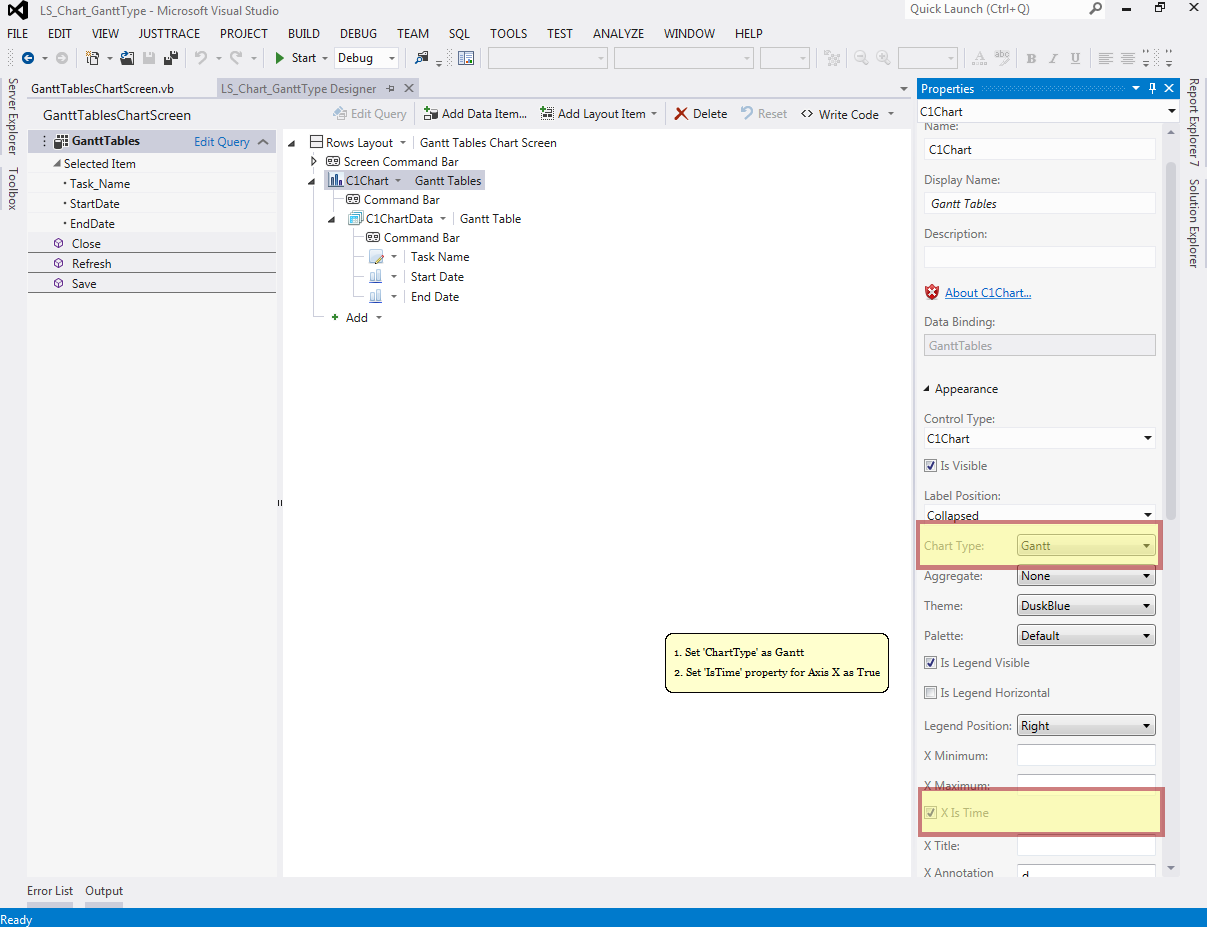Click the Open File toolbar icon

(x=128, y=58)
